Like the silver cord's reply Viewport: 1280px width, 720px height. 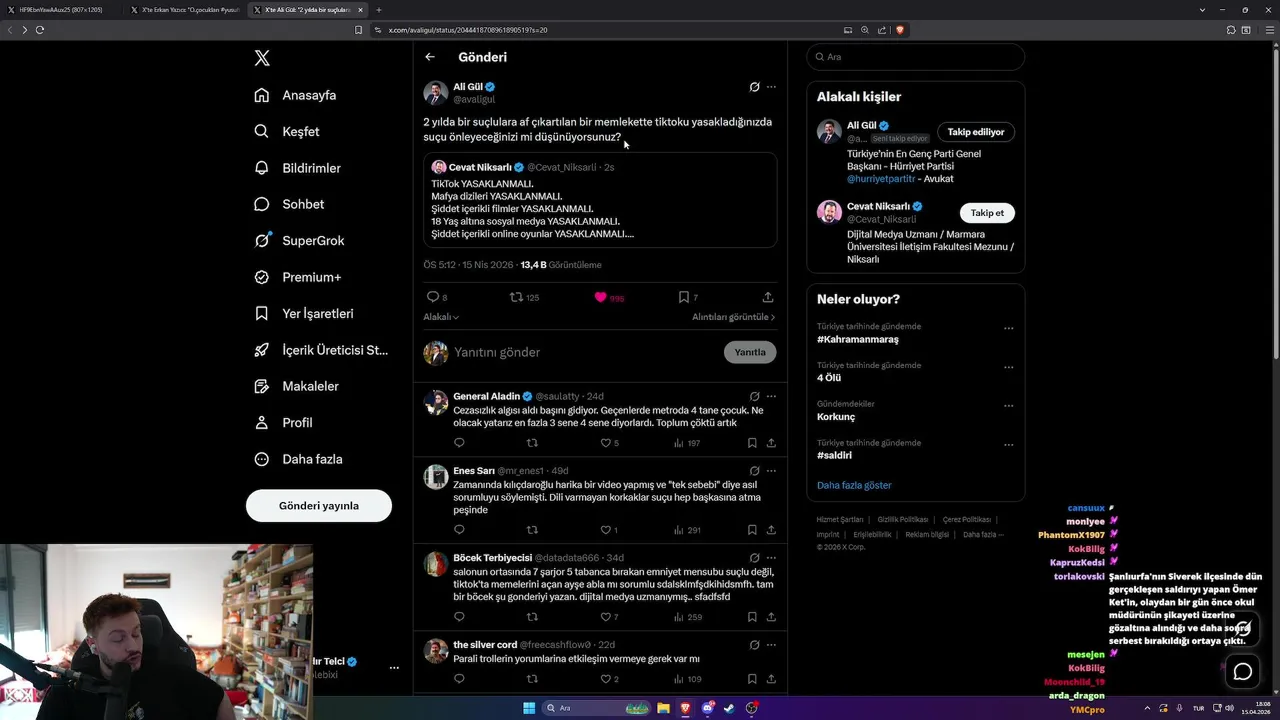pos(609,679)
